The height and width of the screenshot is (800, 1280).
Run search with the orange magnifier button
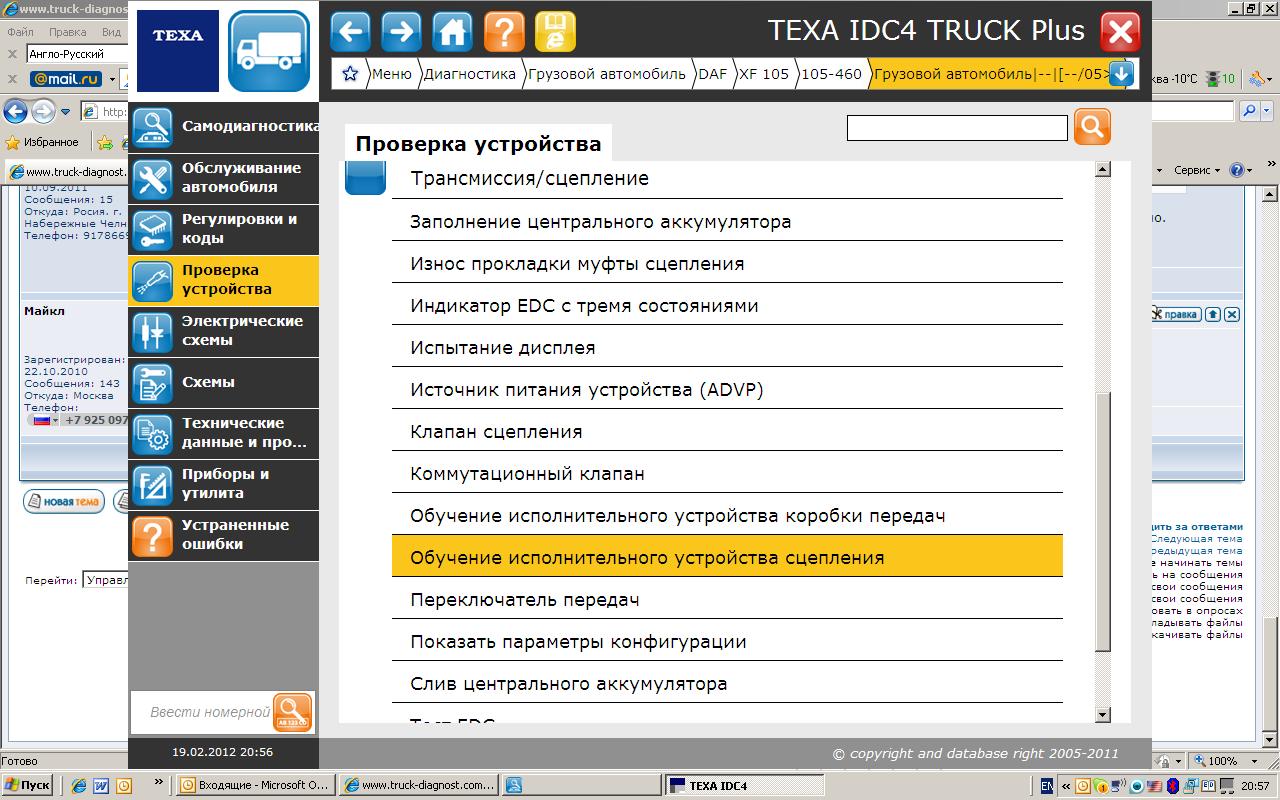[1092, 127]
